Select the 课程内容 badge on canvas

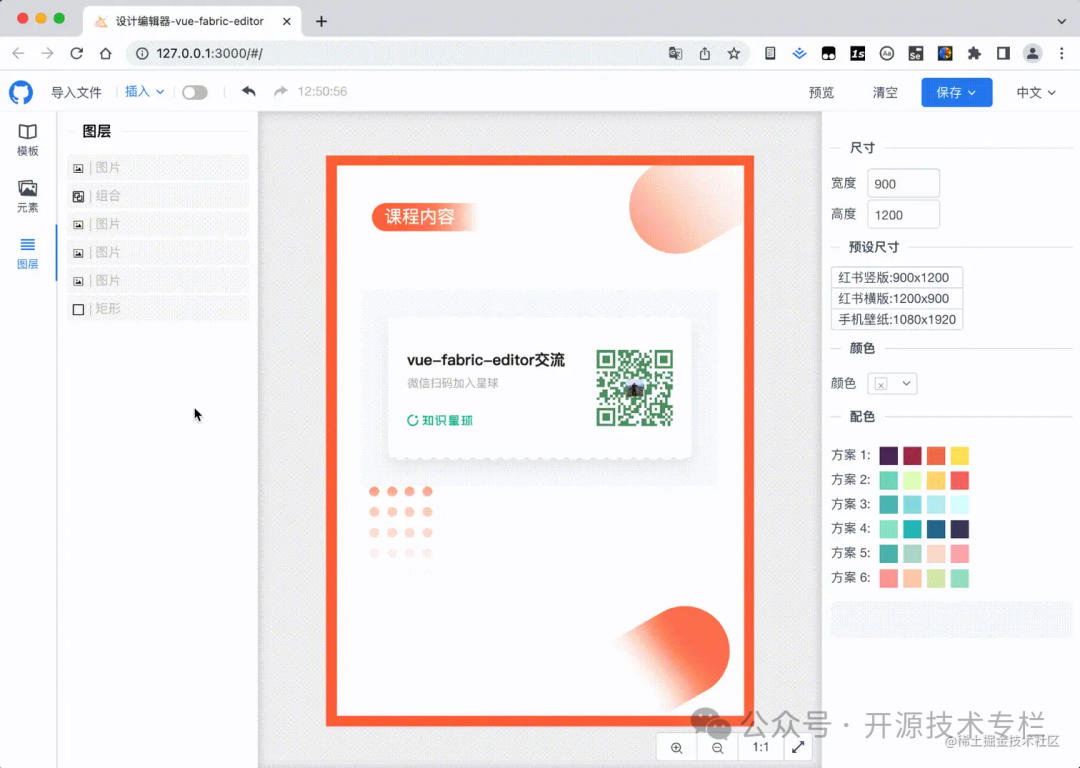[x=423, y=217]
